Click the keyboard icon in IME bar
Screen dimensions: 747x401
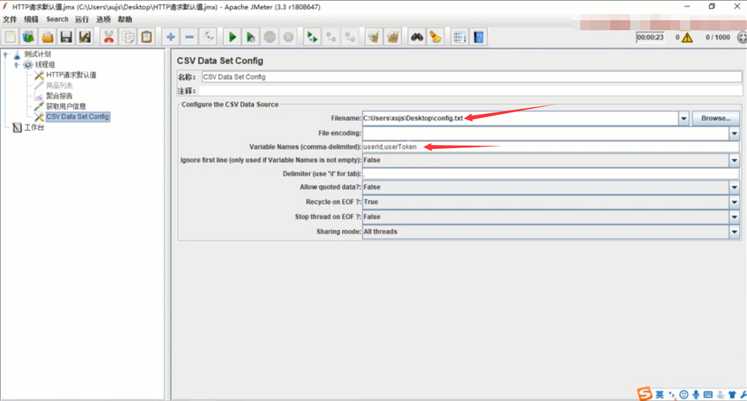pos(708,394)
